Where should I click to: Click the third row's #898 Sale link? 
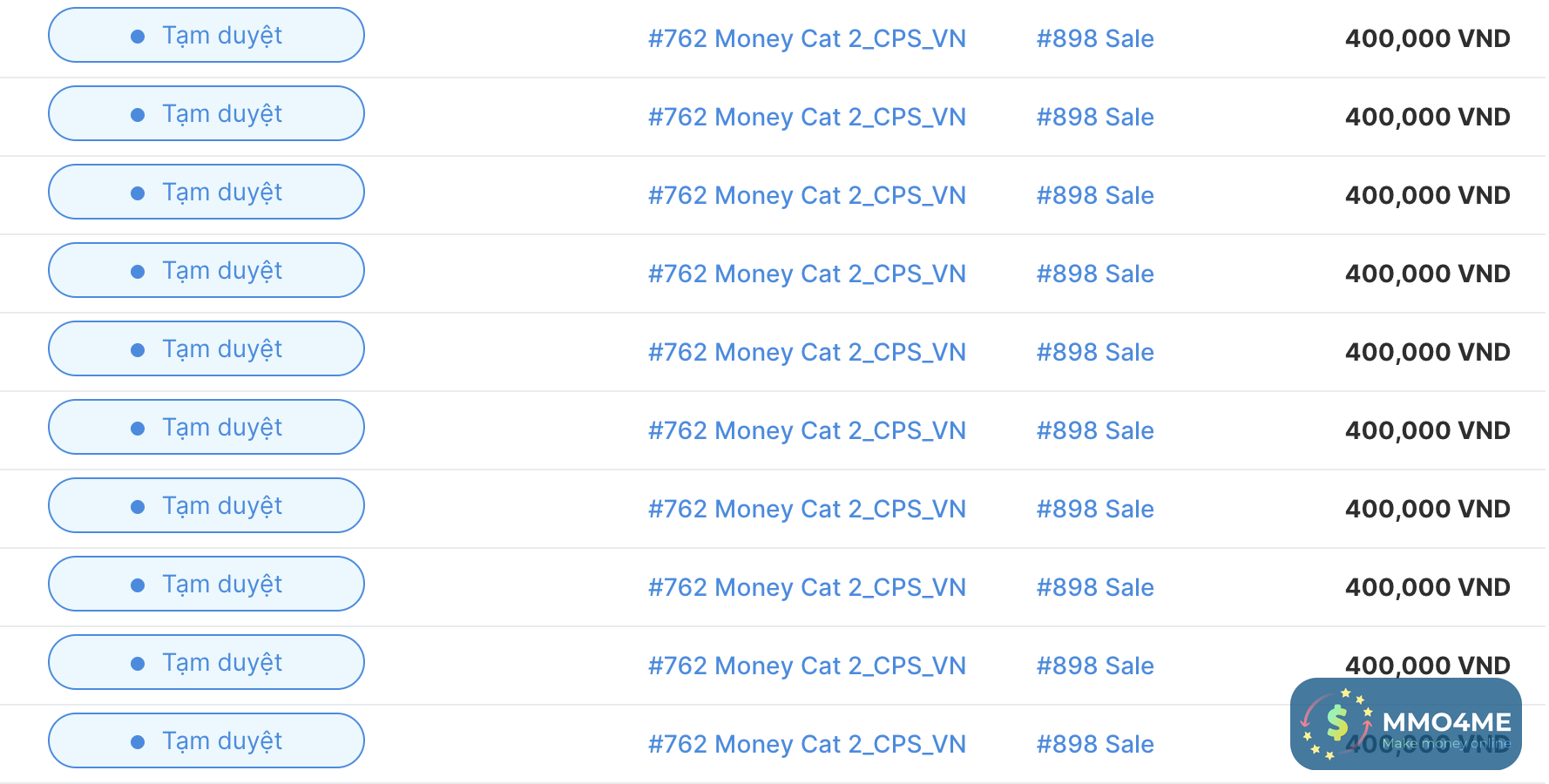pyautogui.click(x=1095, y=196)
